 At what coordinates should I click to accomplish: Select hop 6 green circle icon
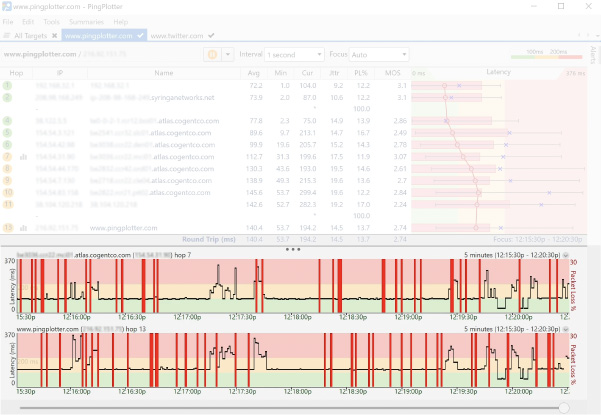pyautogui.click(x=7, y=145)
